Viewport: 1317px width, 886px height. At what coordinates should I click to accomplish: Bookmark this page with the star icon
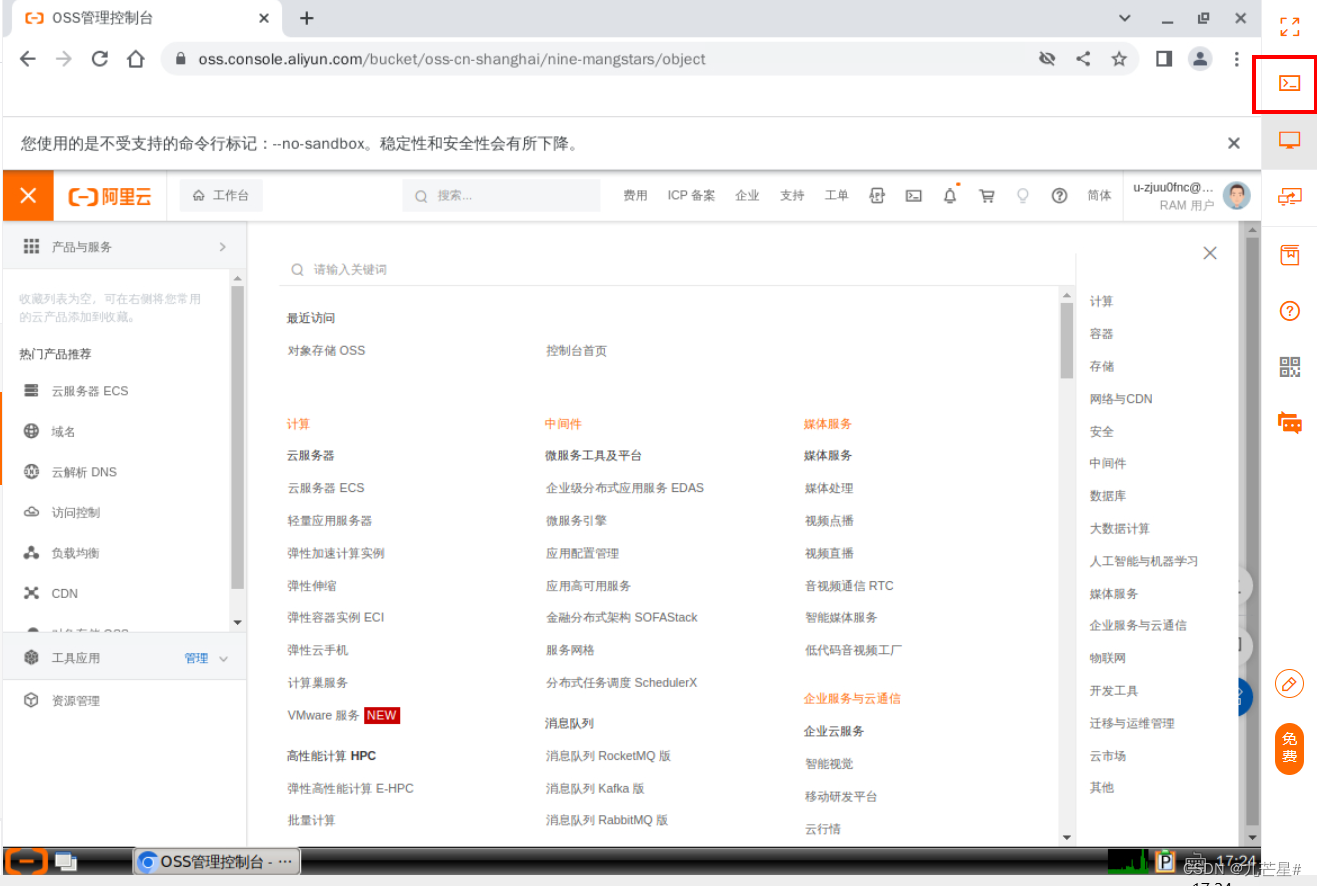point(1119,59)
